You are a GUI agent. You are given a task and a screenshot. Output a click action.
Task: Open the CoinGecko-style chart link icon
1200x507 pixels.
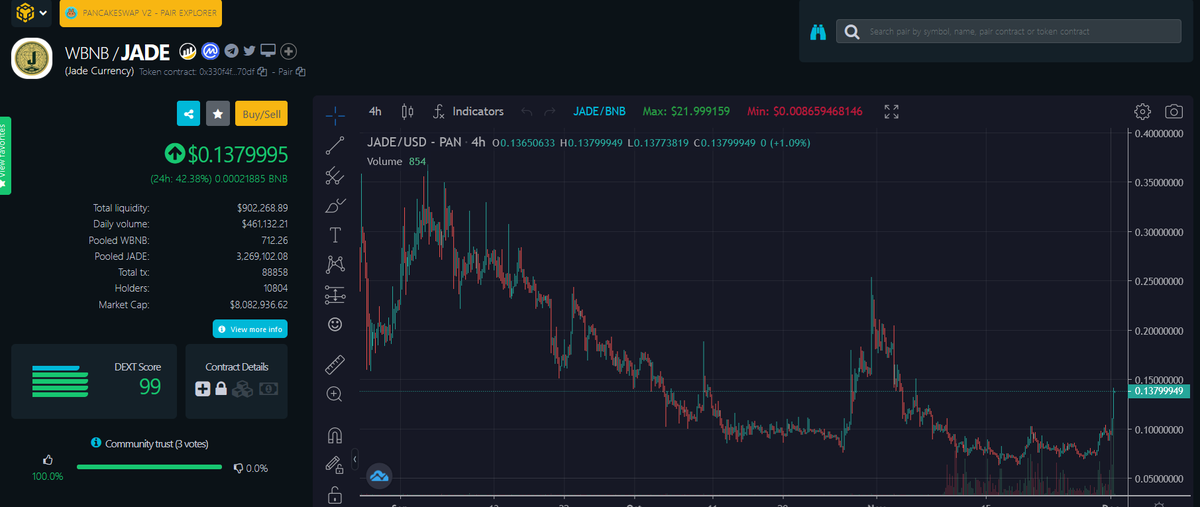[187, 50]
